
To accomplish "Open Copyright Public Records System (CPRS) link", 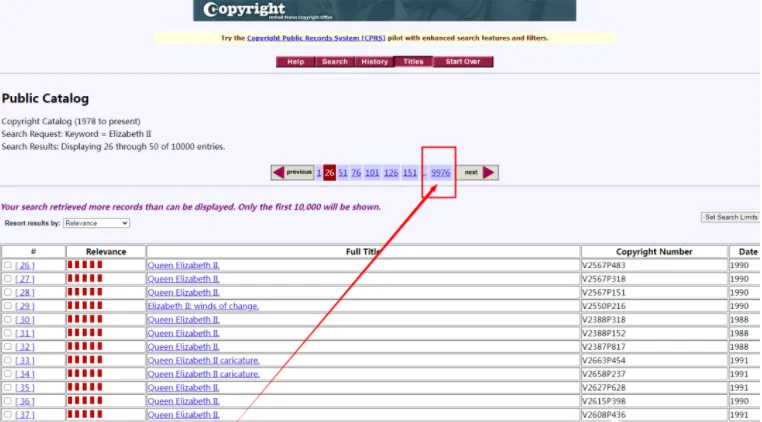I will click(316, 38).
